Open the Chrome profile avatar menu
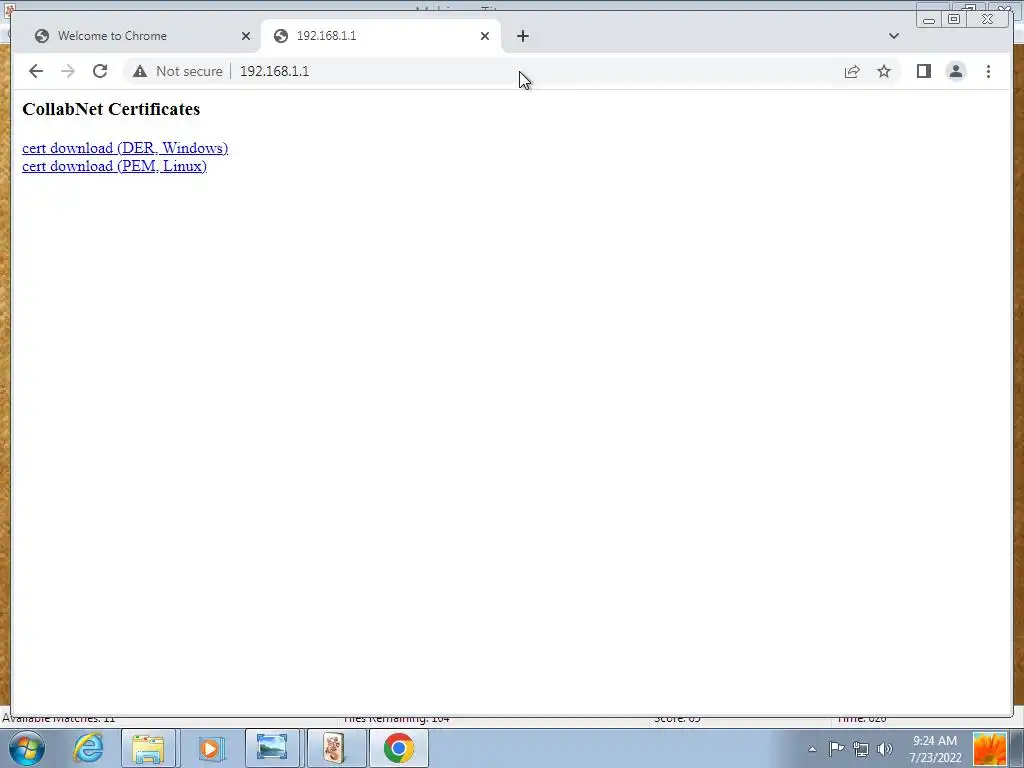Viewport: 1024px width, 768px height. (x=955, y=71)
